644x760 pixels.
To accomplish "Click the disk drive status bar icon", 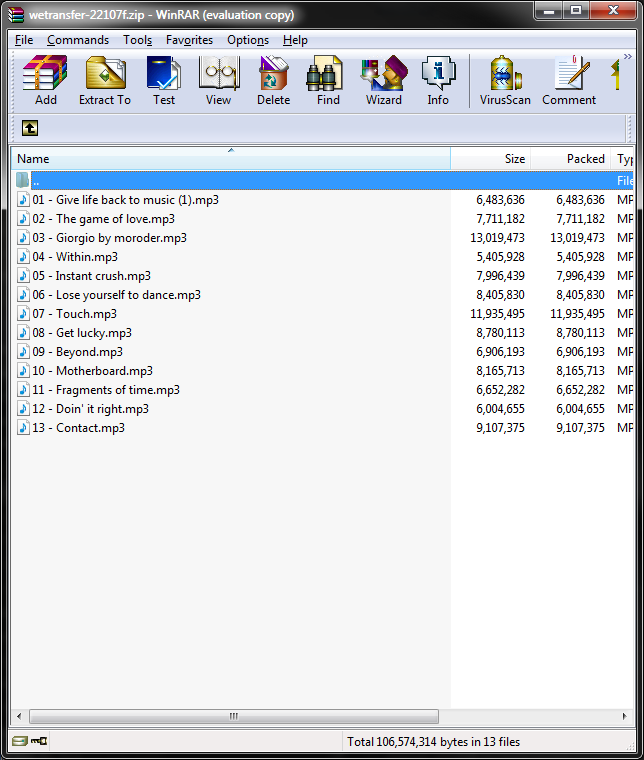I will [20, 741].
